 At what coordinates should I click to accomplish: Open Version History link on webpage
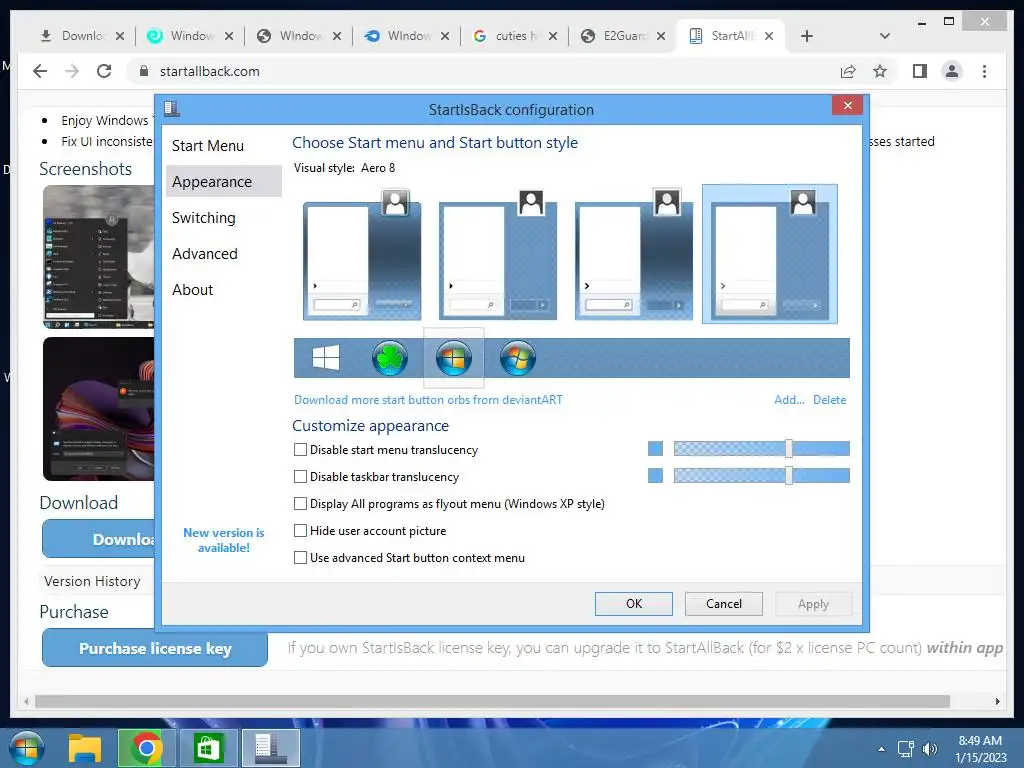point(92,581)
